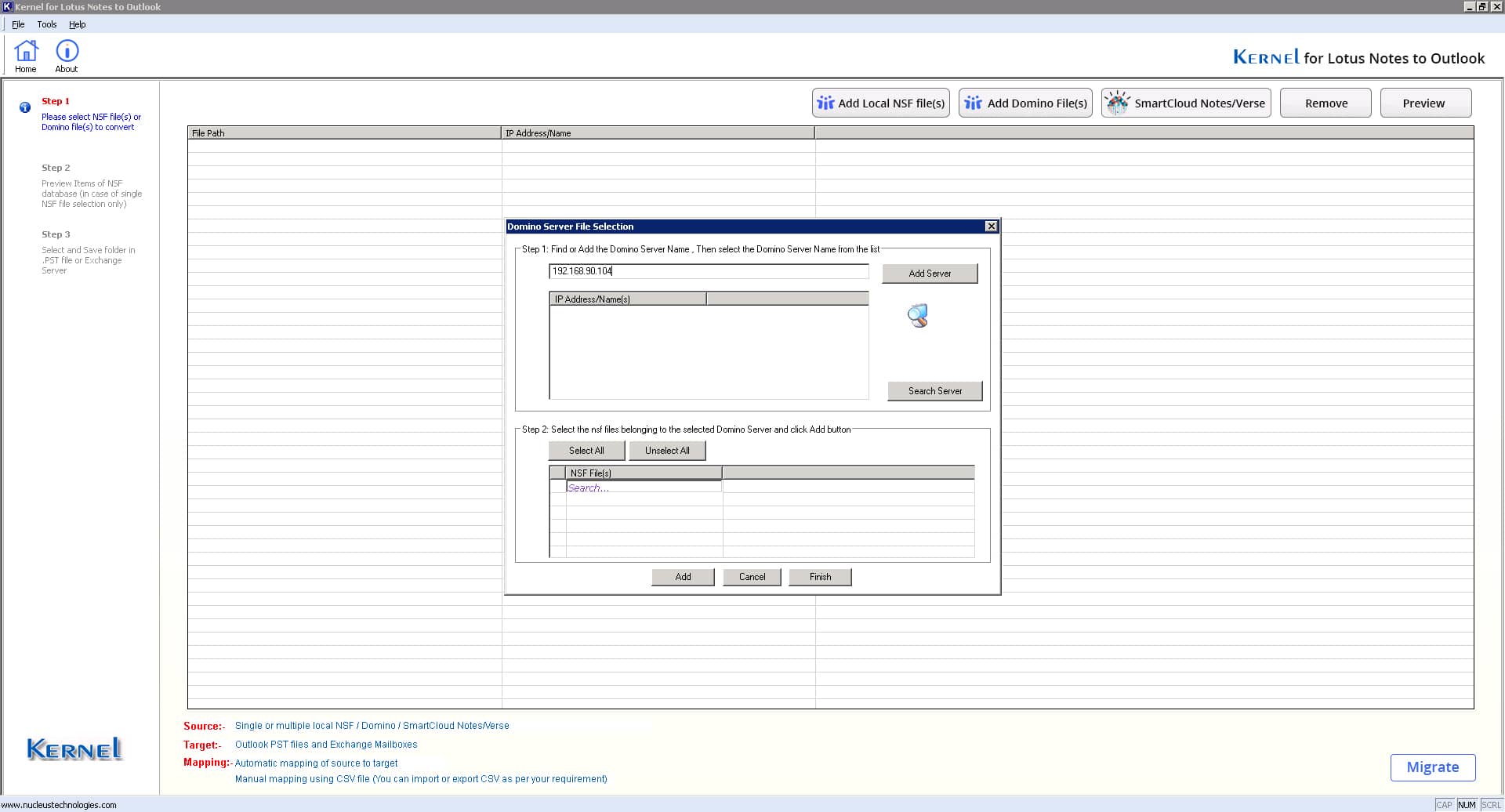Click Step 1 label in sidebar
This screenshot has width=1505, height=812.
point(56,101)
